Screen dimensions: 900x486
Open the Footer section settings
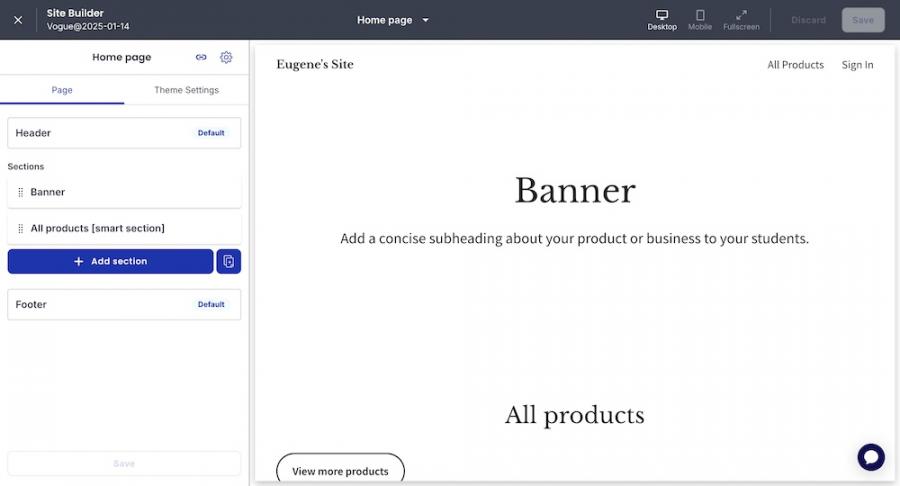click(124, 304)
